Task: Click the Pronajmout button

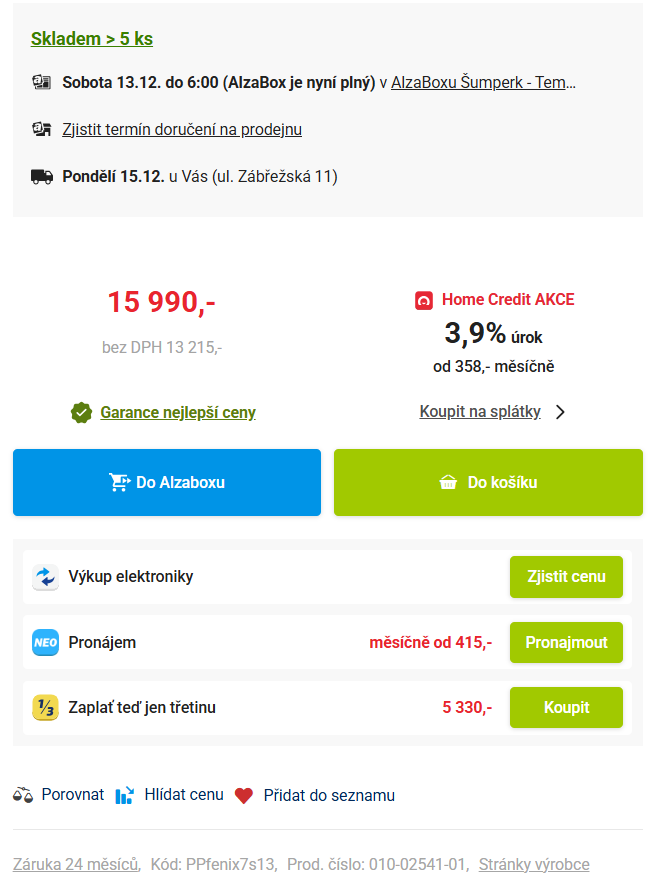Action: pos(566,642)
